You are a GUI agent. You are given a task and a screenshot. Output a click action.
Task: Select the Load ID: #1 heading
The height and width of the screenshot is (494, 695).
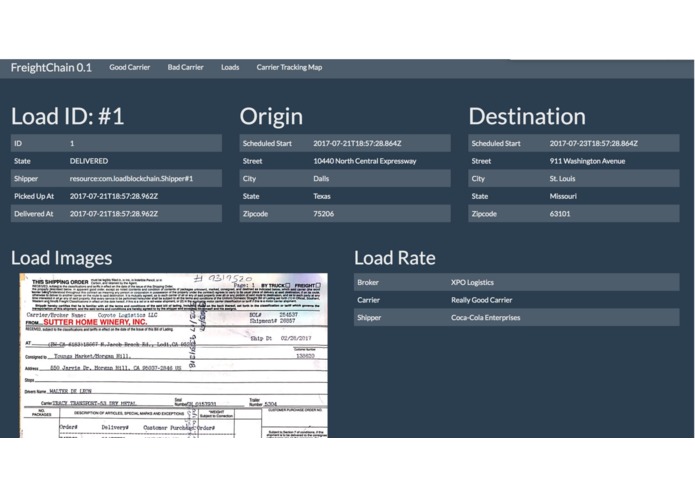point(67,117)
